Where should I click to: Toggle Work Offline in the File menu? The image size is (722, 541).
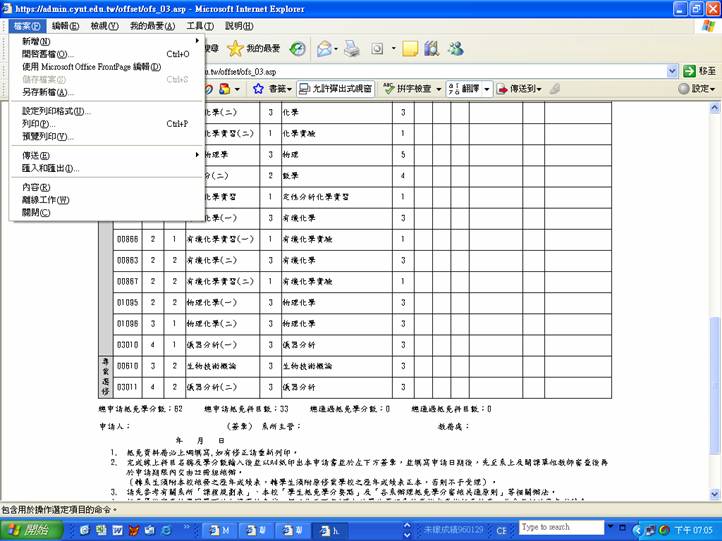46,200
